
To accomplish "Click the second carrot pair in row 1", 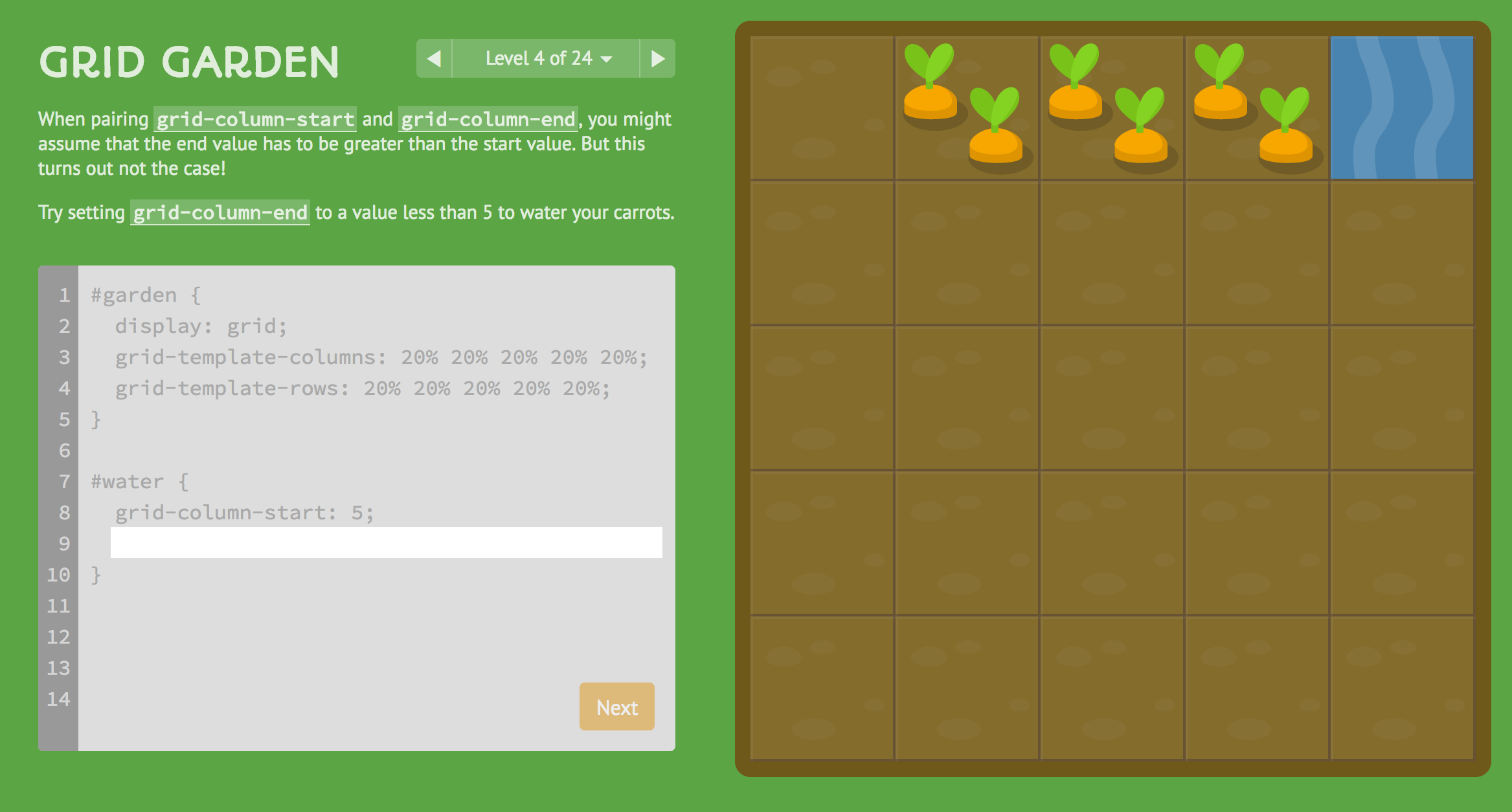I will pyautogui.click(x=1104, y=99).
